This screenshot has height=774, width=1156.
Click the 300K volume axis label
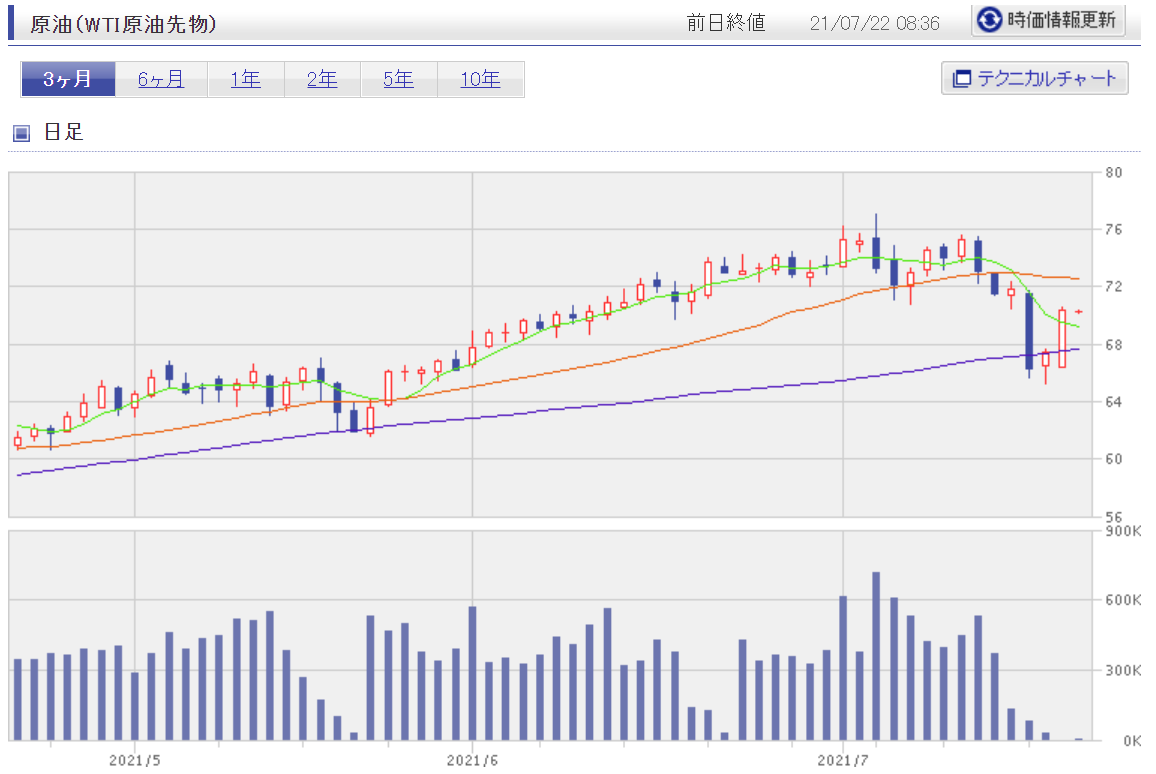(x=1124, y=670)
